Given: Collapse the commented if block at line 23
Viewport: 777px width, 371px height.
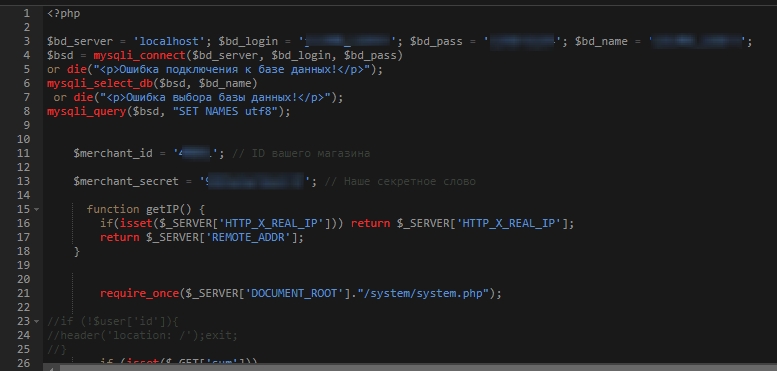Looking at the screenshot, I should [x=37, y=321].
